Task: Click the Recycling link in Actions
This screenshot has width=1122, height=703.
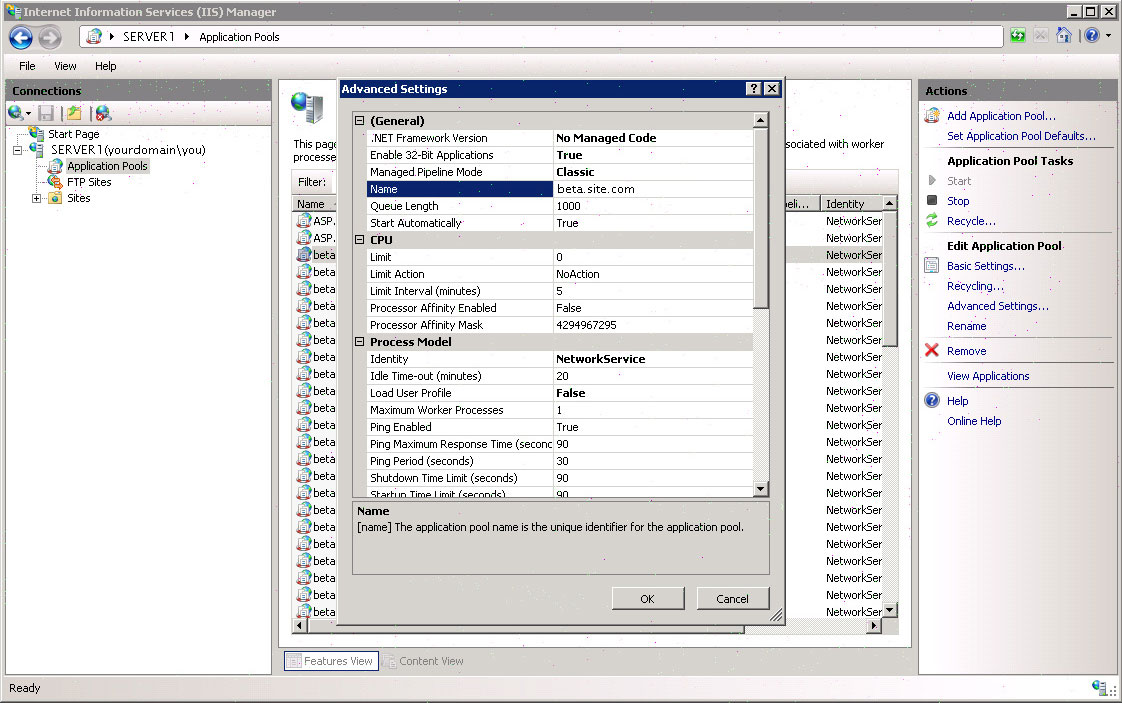Action: coord(975,286)
